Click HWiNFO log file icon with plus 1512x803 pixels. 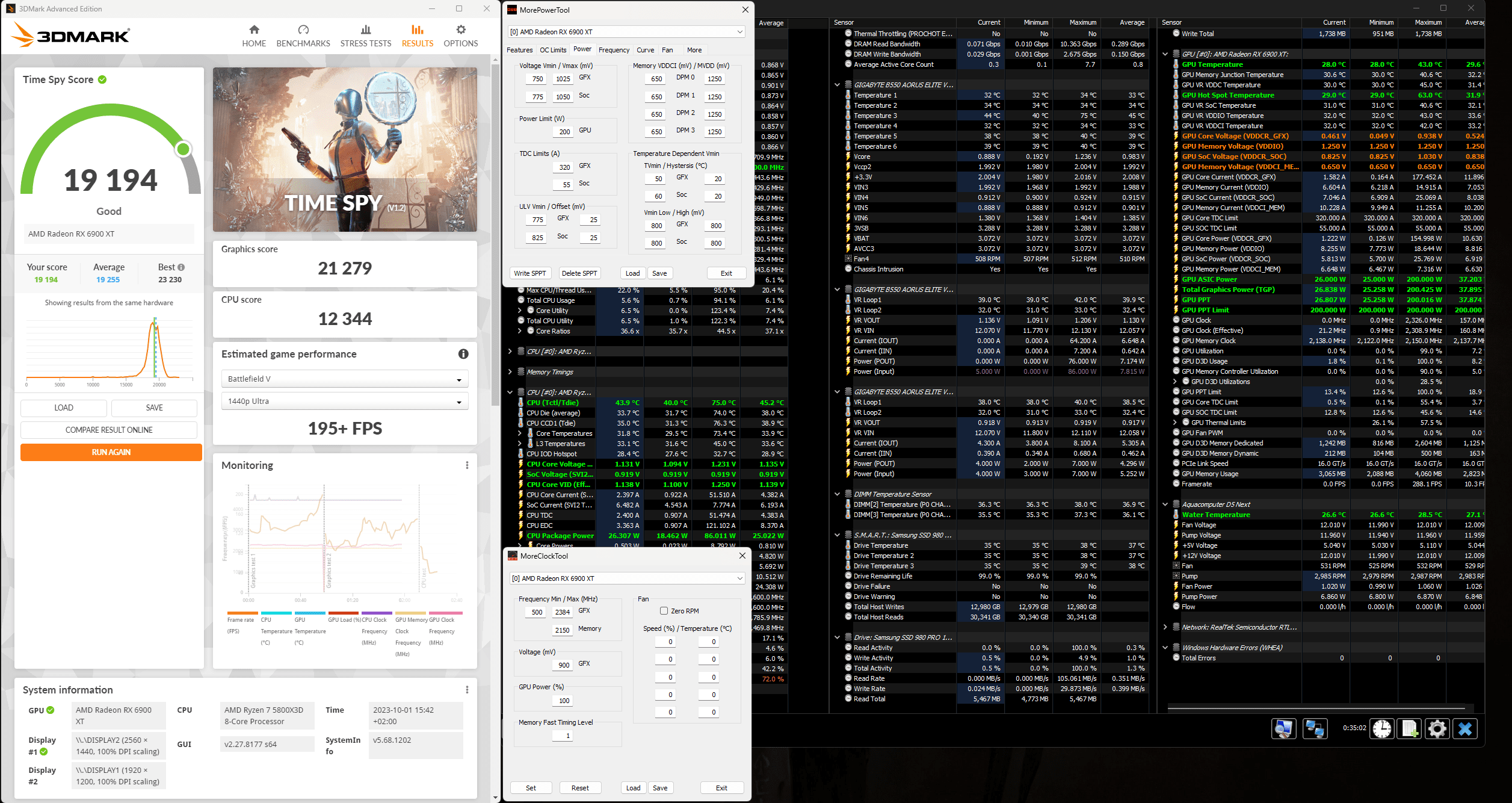click(1409, 729)
